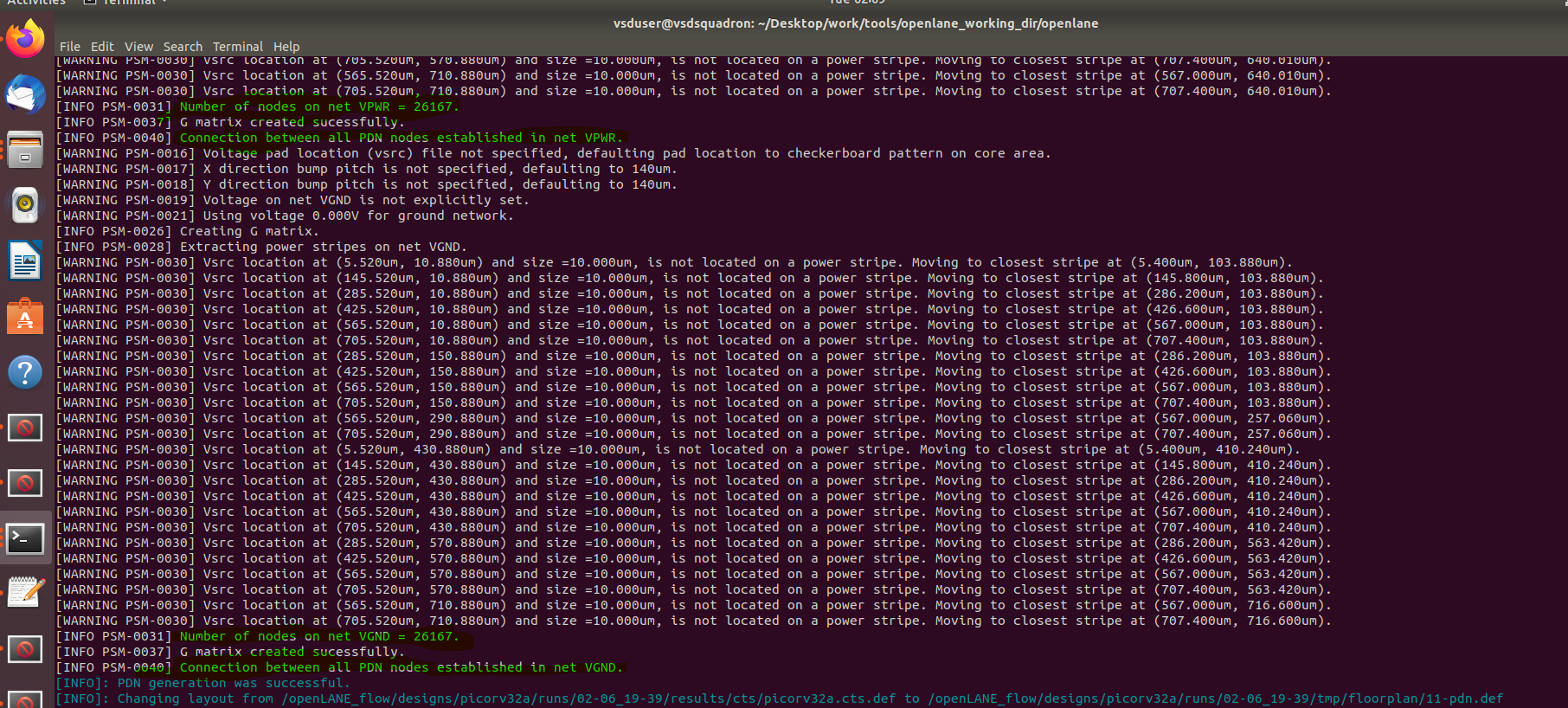This screenshot has height=708, width=1568.
Task: Click the terminal window title bar text
Action: (856, 23)
